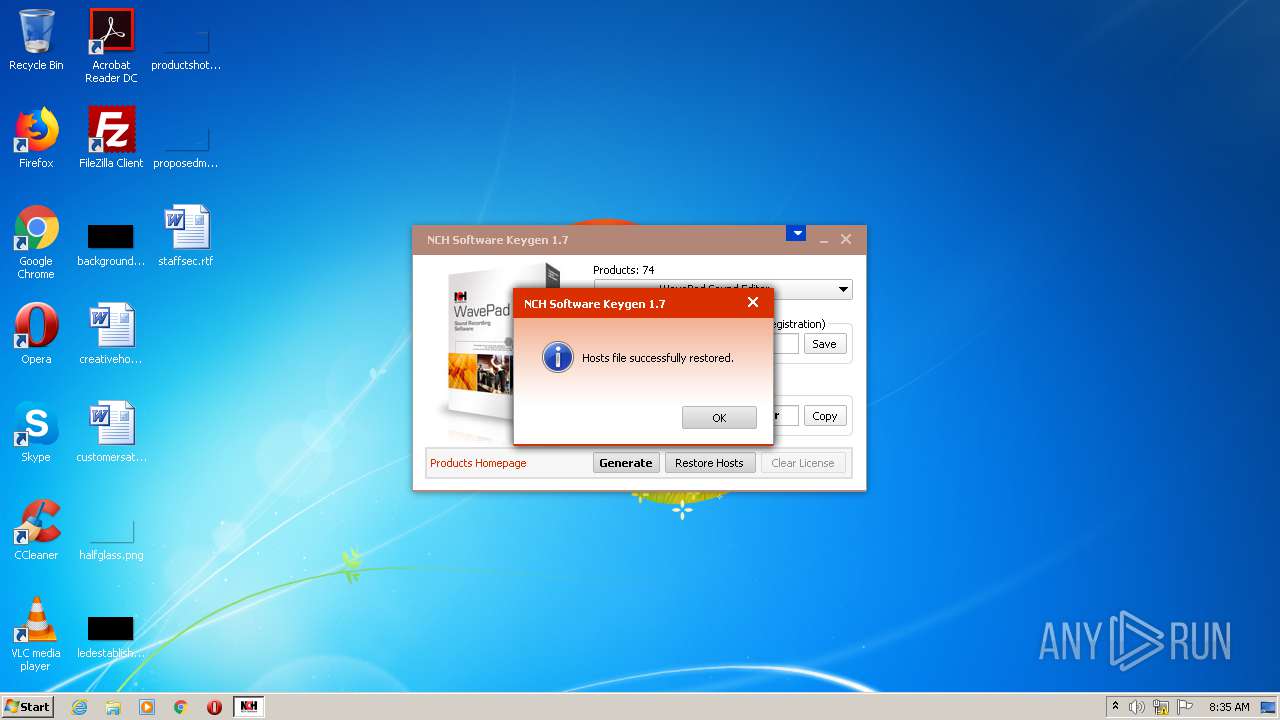Select background image file on desktop
The image size is (1280, 720).
point(111,244)
